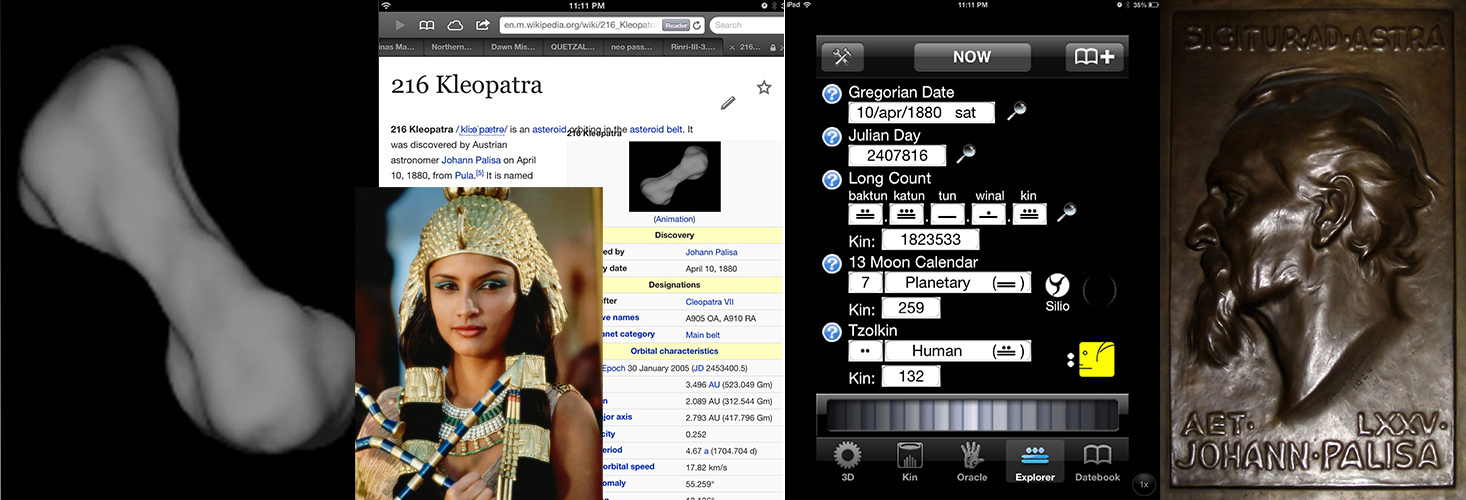Select the Long Count kin glyph box

click(x=1029, y=214)
